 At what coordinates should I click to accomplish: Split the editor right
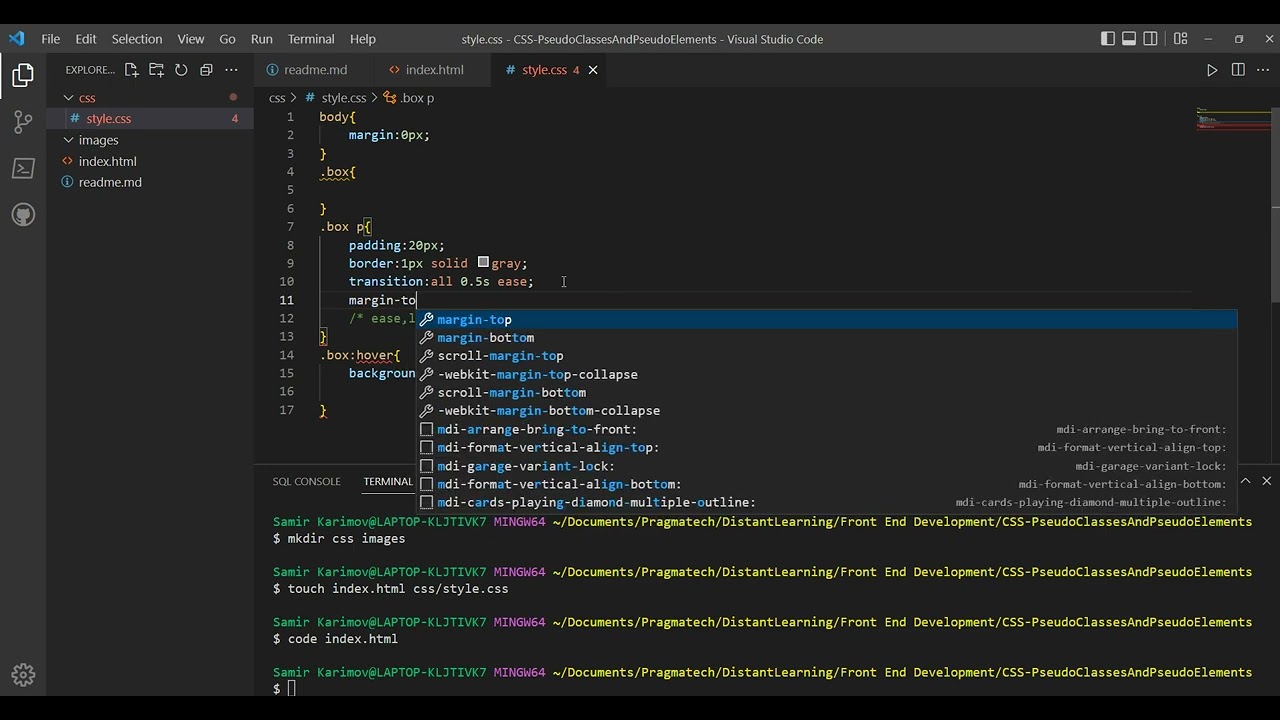[x=1238, y=70]
